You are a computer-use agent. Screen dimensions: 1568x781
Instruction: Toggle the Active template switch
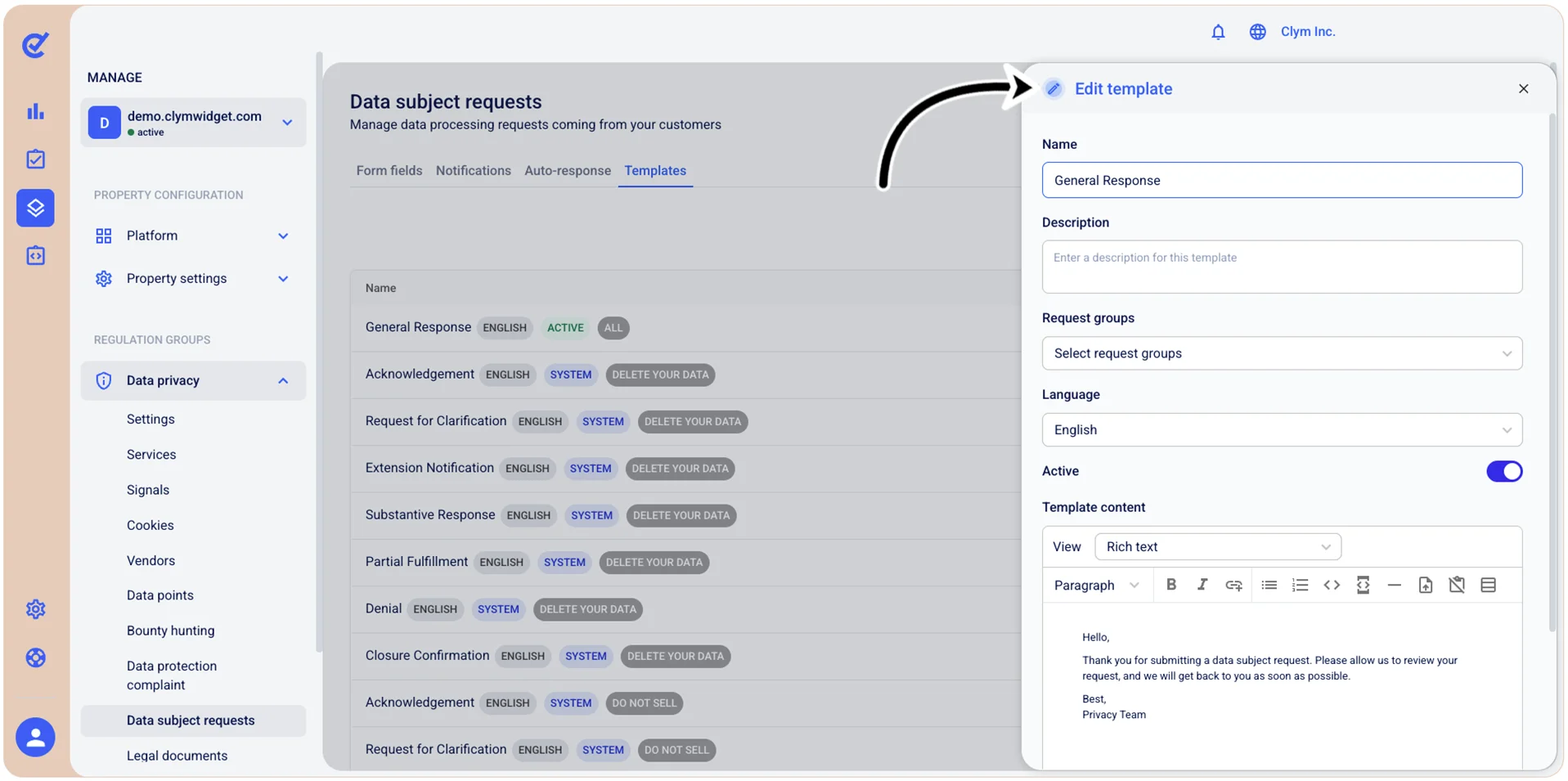1503,471
